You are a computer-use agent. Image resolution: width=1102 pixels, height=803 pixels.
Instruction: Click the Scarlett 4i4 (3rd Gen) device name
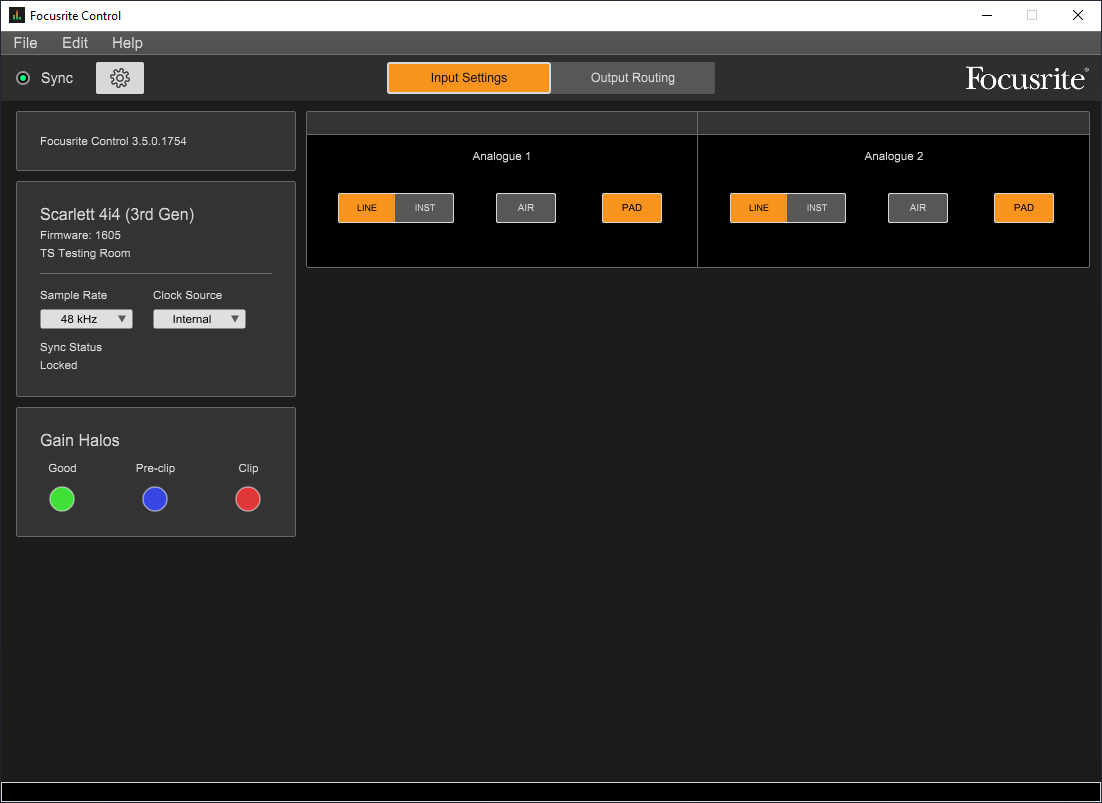(x=117, y=214)
